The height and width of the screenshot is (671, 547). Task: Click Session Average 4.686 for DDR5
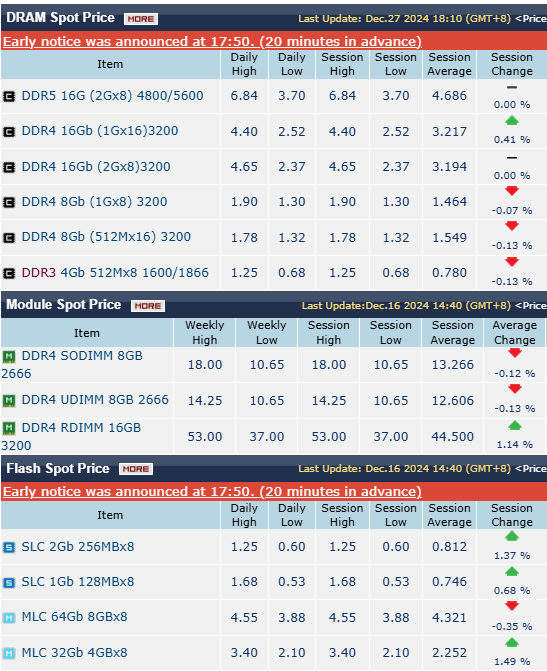tap(449, 95)
